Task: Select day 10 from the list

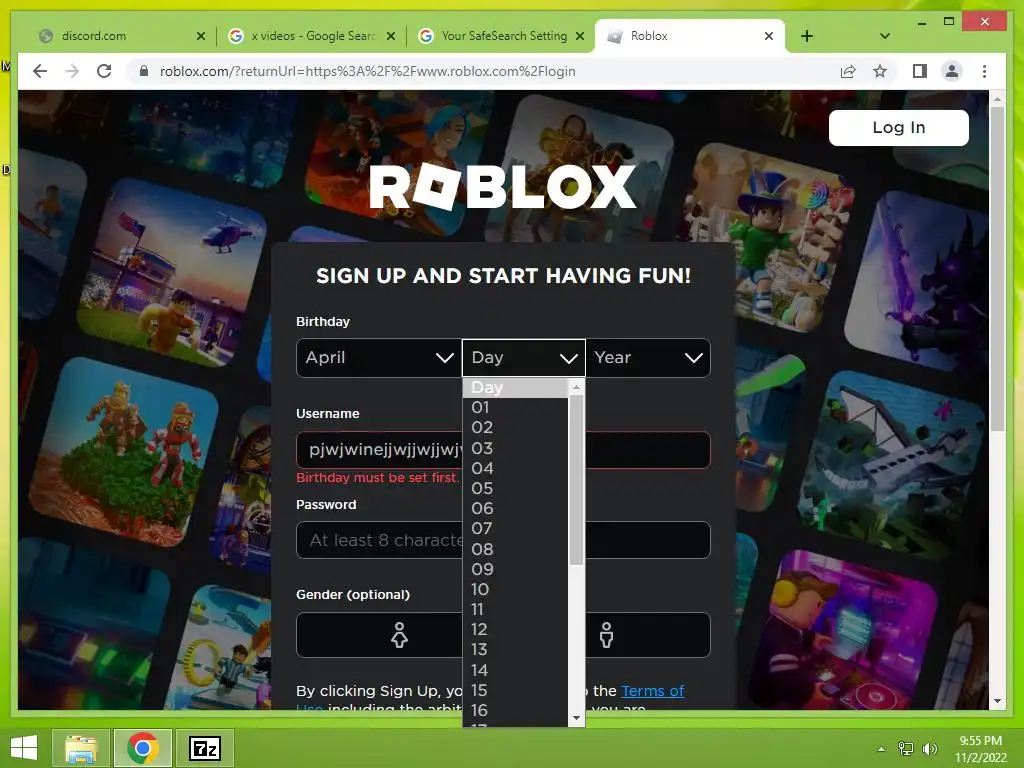Action: [x=515, y=590]
